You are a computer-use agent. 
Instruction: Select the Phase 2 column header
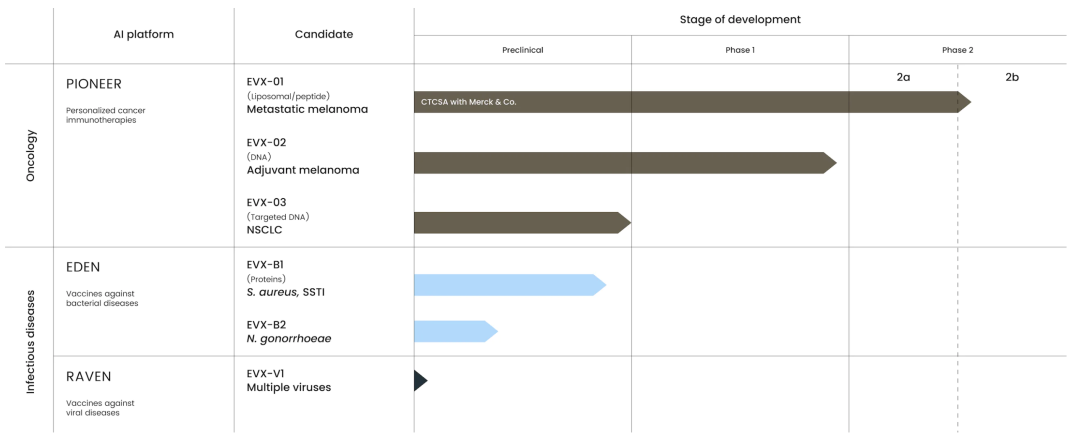957,50
